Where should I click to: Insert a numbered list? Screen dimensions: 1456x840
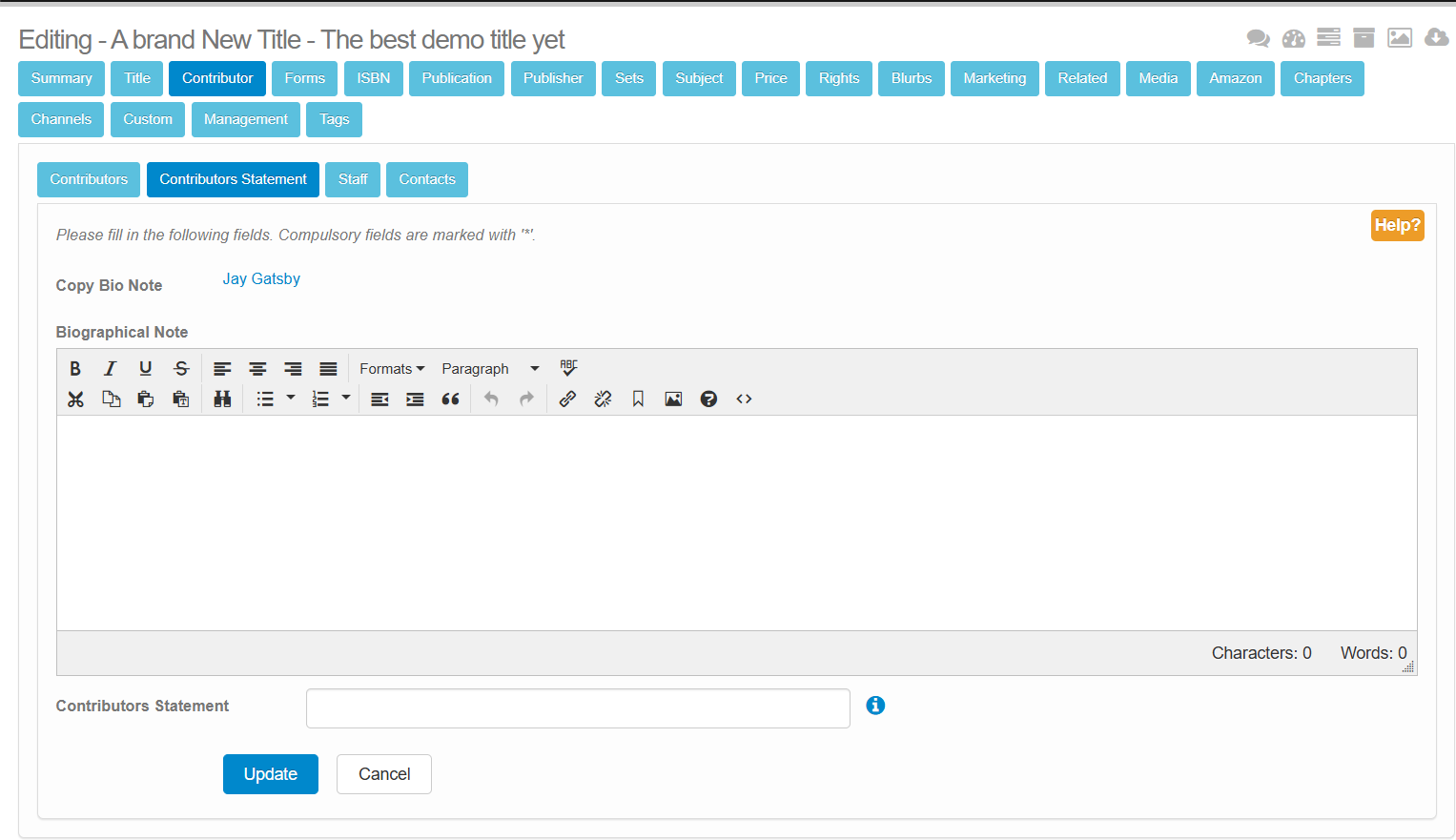[320, 400]
